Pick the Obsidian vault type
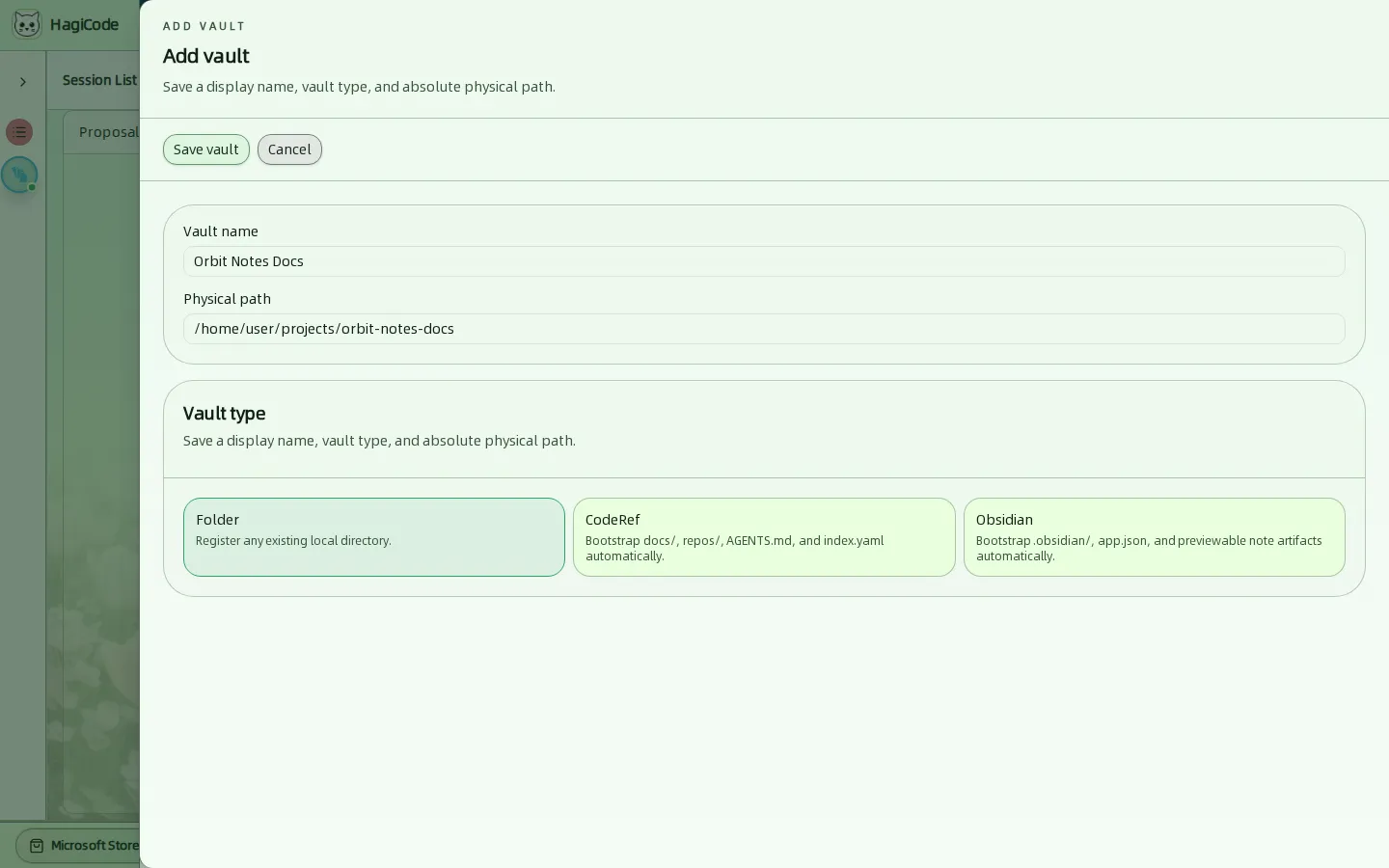Viewport: 1389px width, 868px height. [1155, 537]
